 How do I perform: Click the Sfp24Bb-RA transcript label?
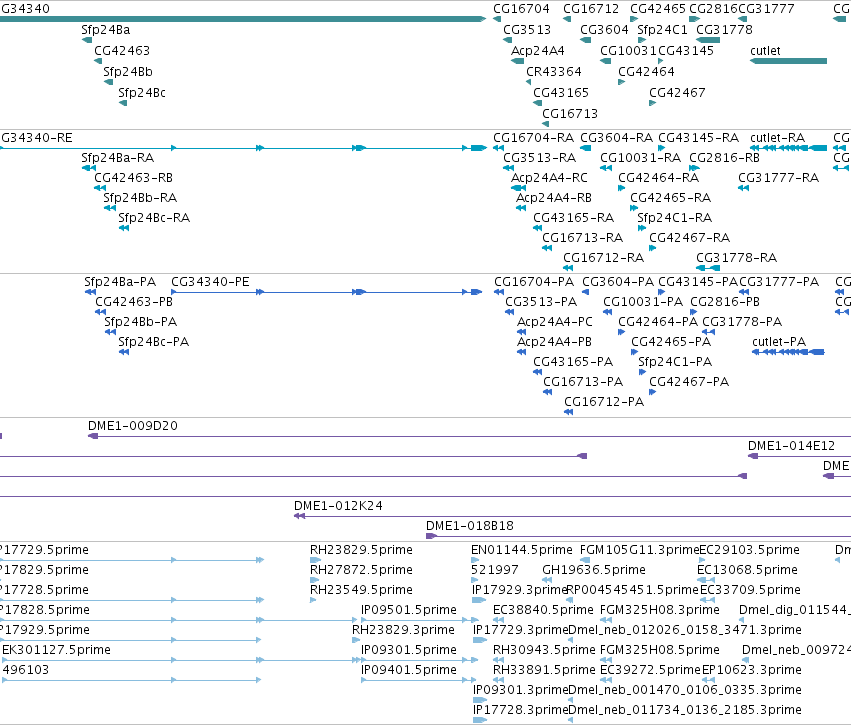pyautogui.click(x=140, y=198)
